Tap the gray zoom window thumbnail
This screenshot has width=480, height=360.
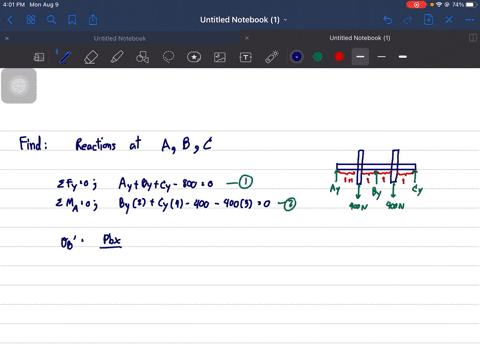[x=19, y=86]
